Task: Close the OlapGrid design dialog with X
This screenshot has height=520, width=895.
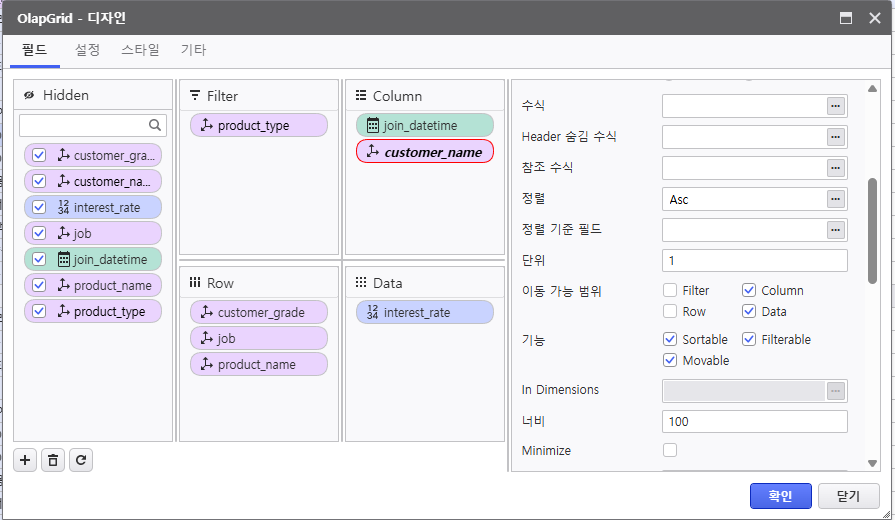Action: point(874,18)
